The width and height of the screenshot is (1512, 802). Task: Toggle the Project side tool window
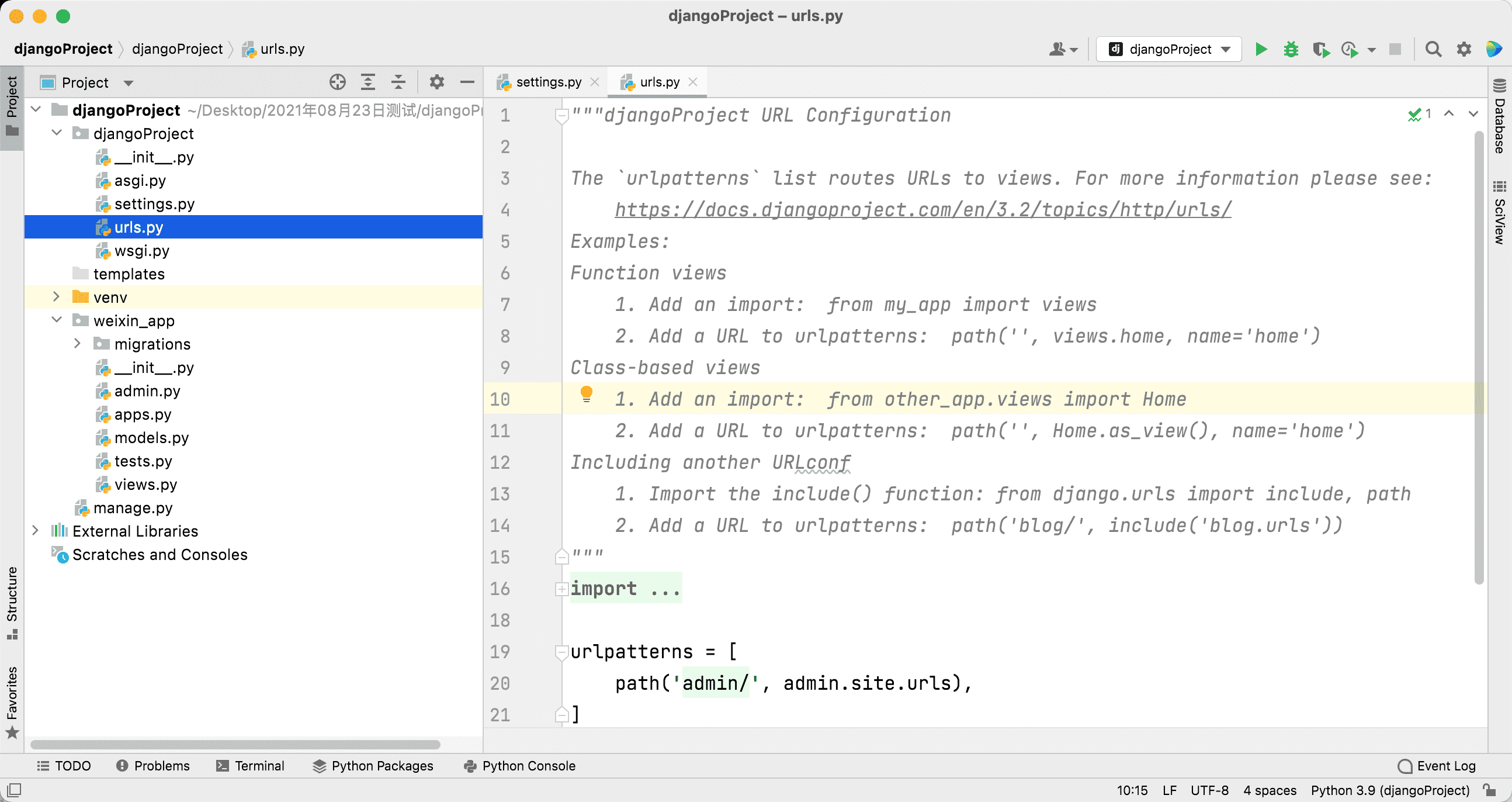point(12,108)
